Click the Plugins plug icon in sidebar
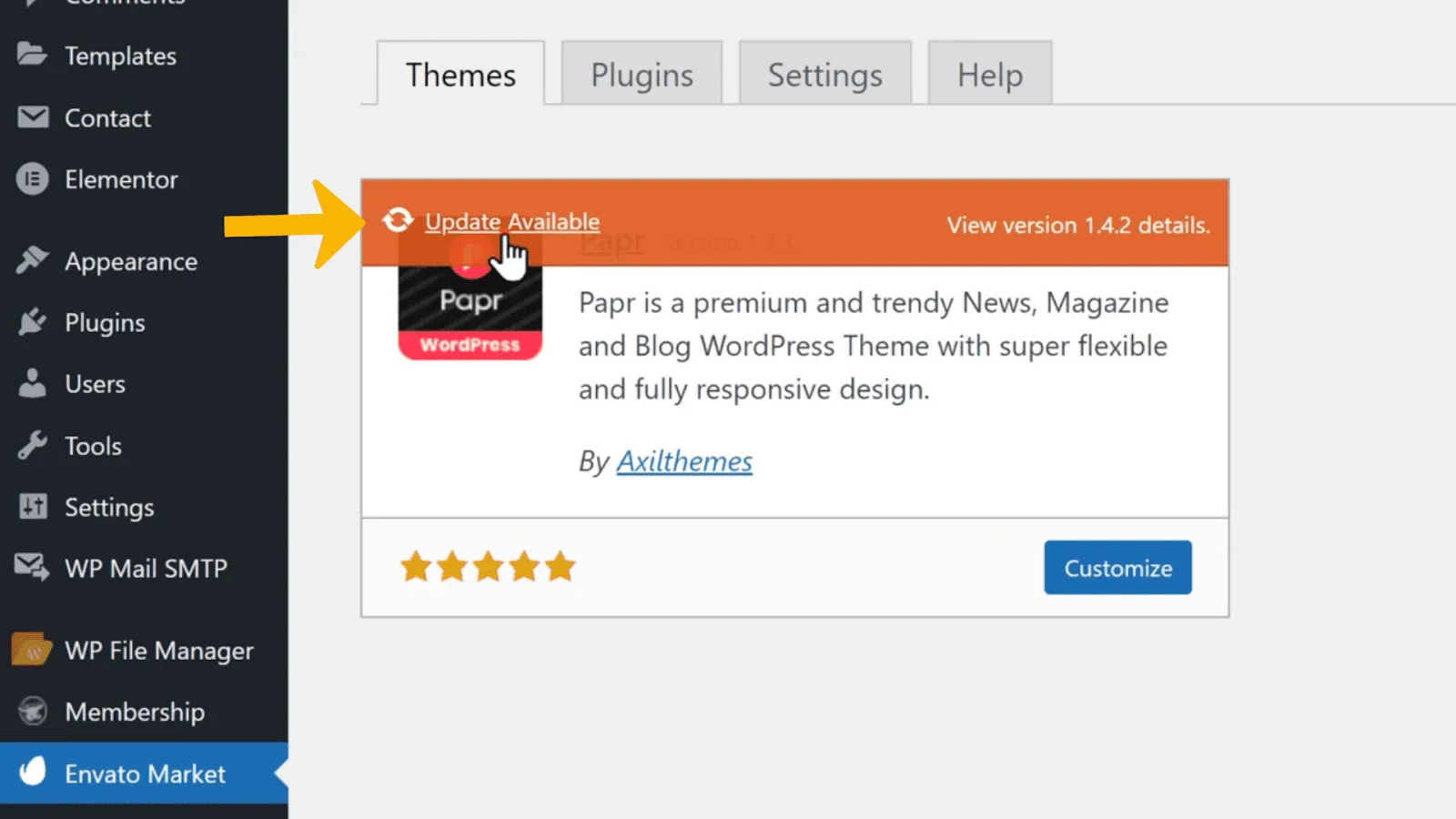 (33, 322)
